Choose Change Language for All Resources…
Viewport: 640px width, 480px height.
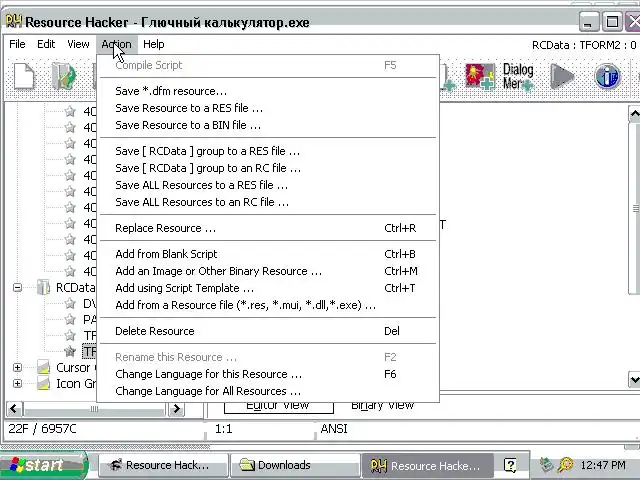click(269, 391)
